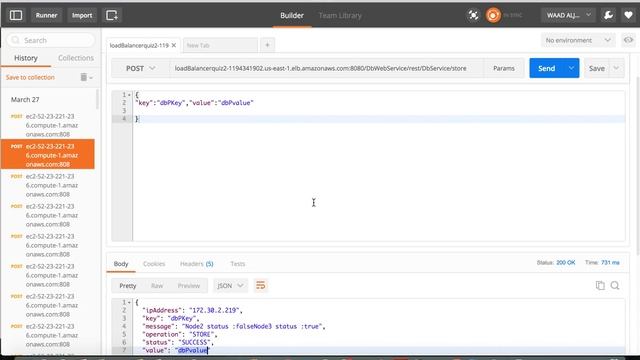Image resolution: width=640 pixels, height=360 pixels.
Task: Click the orange sync status icon
Action: [493, 15]
